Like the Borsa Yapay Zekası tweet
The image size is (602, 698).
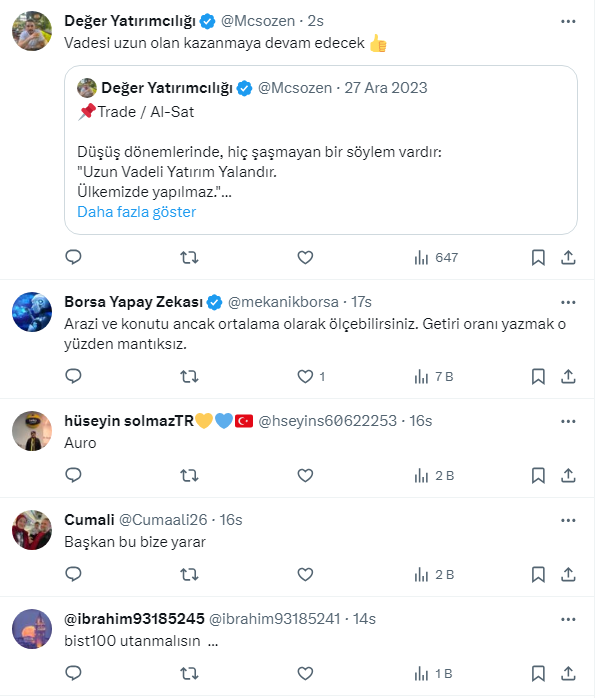coord(306,377)
